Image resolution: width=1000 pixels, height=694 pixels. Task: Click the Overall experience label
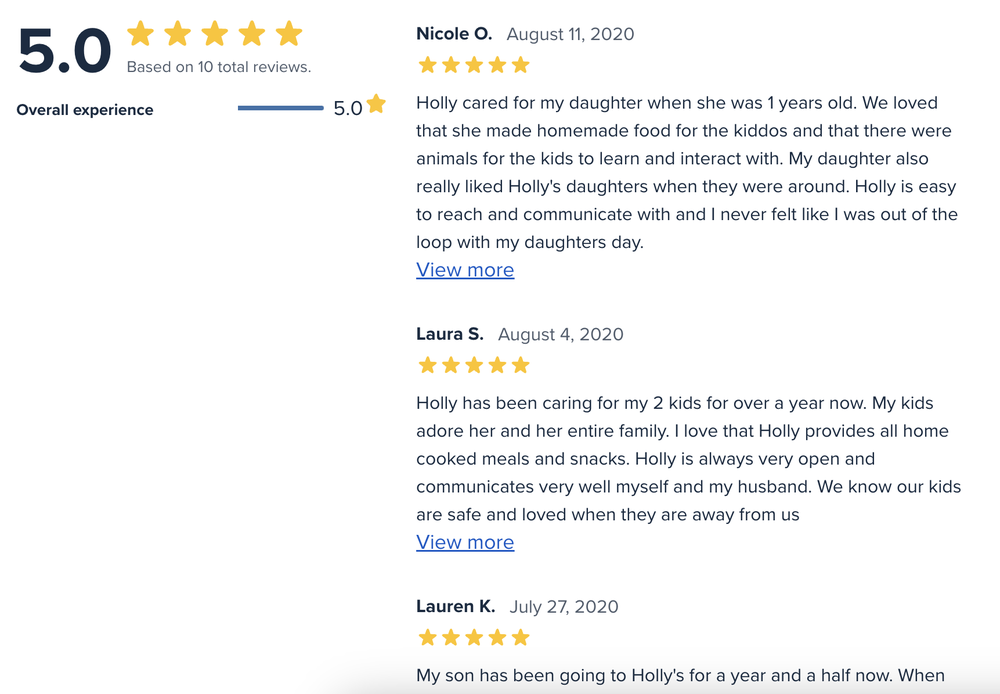click(85, 110)
